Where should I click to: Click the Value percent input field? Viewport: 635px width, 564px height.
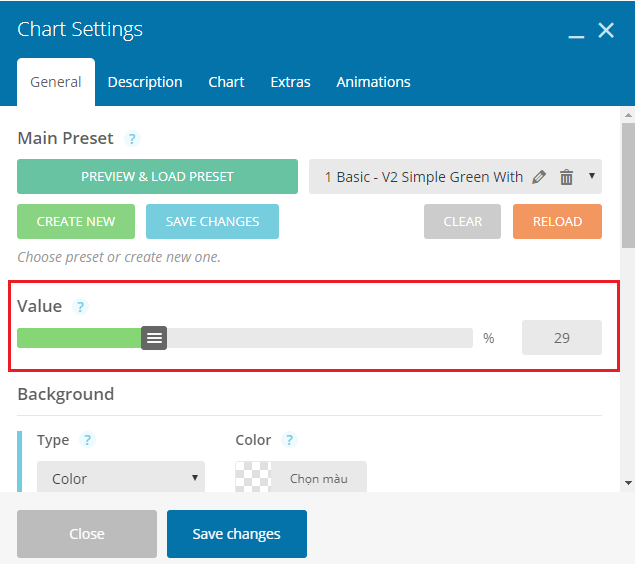(562, 338)
